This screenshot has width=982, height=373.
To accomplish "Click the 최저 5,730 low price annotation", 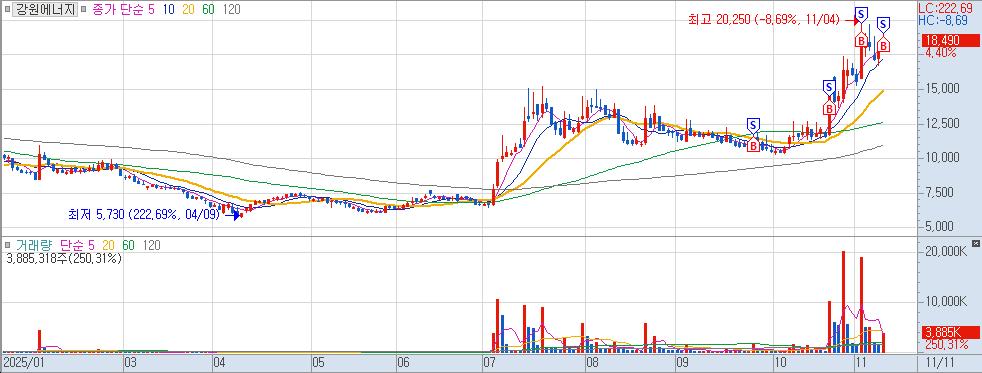I will 143,215.
